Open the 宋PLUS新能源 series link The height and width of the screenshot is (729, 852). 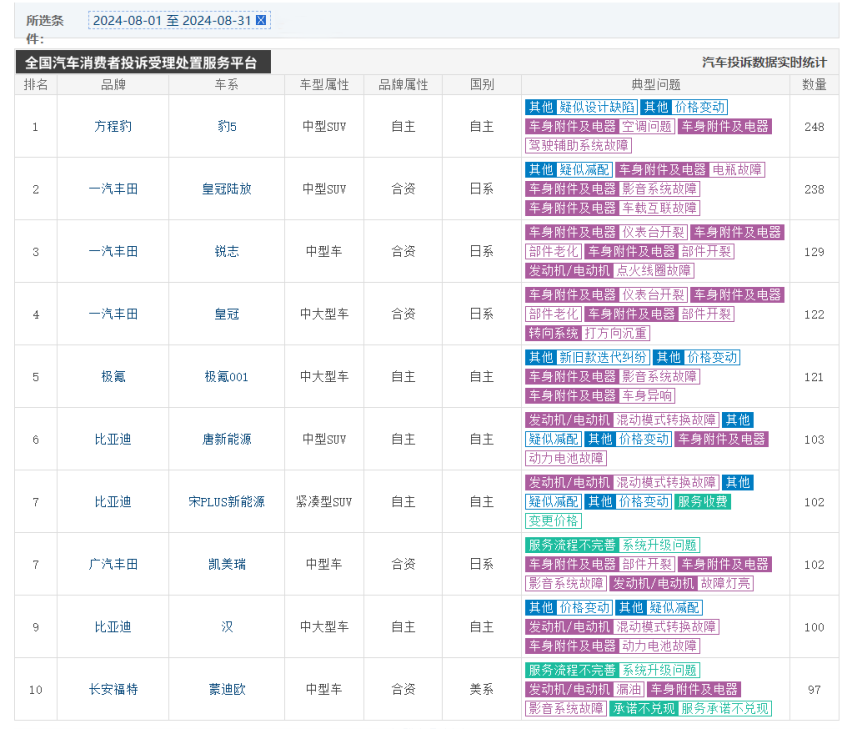(227, 501)
